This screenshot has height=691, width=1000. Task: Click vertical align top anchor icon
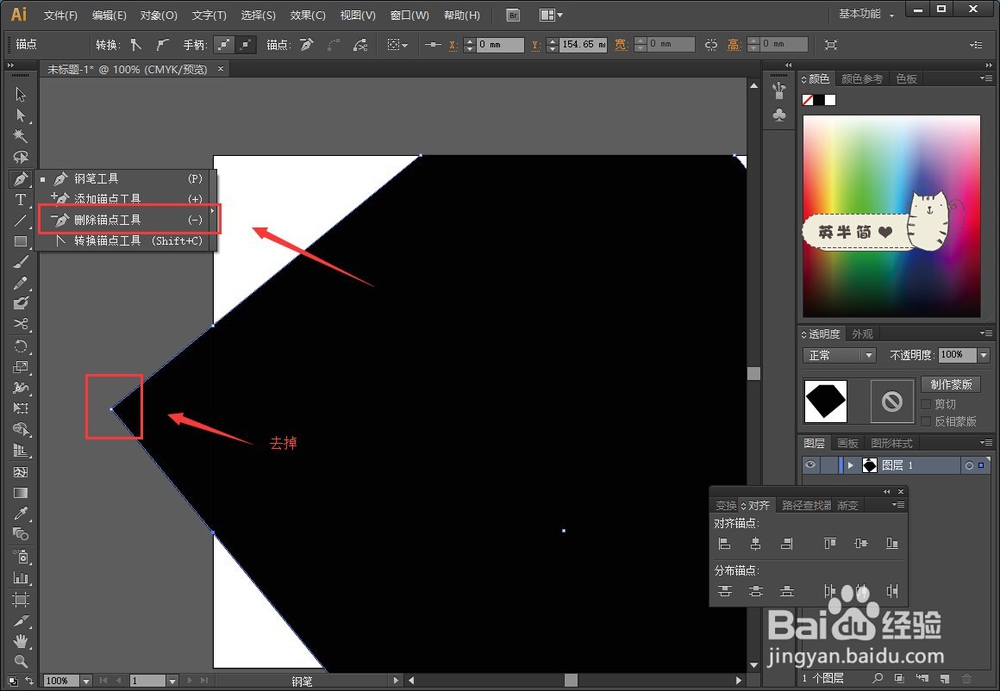[x=829, y=544]
